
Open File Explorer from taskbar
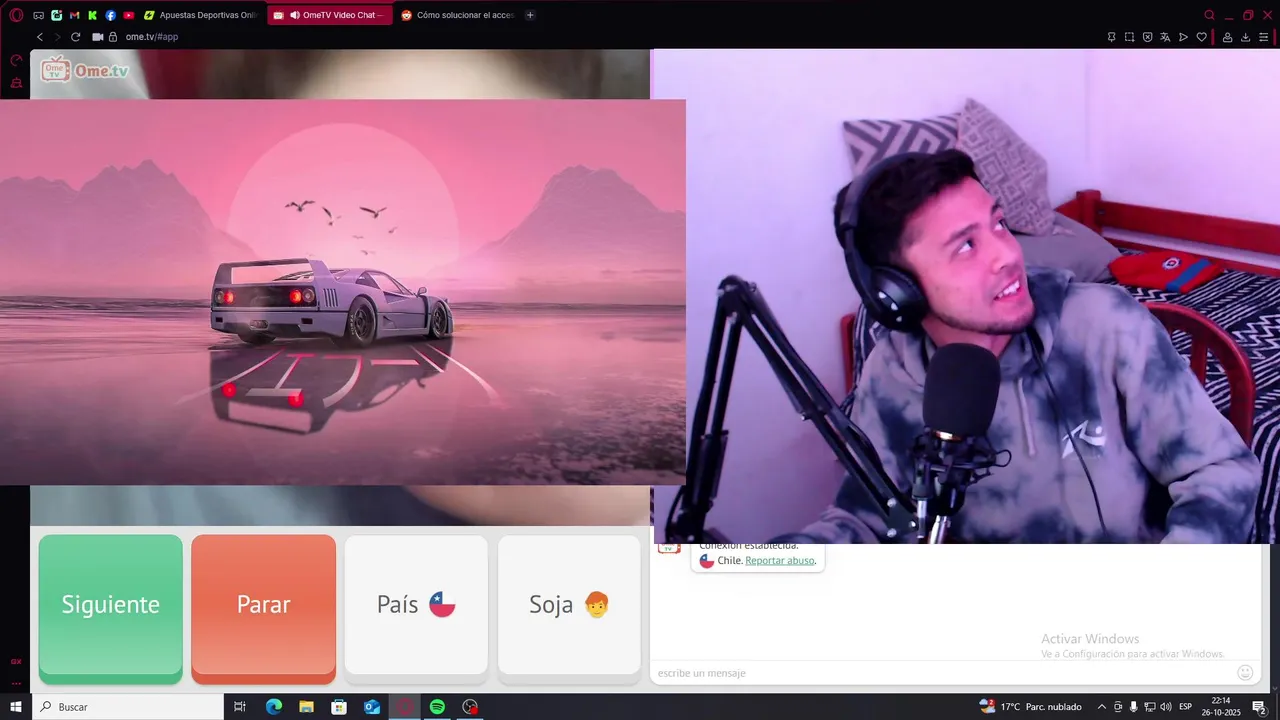[x=306, y=707]
